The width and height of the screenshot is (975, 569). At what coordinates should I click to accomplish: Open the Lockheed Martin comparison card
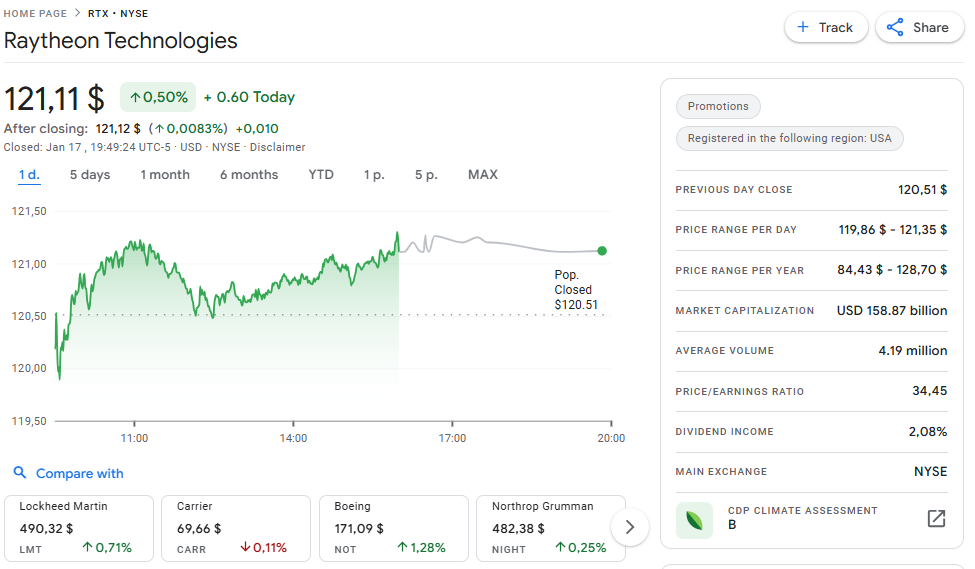point(79,528)
